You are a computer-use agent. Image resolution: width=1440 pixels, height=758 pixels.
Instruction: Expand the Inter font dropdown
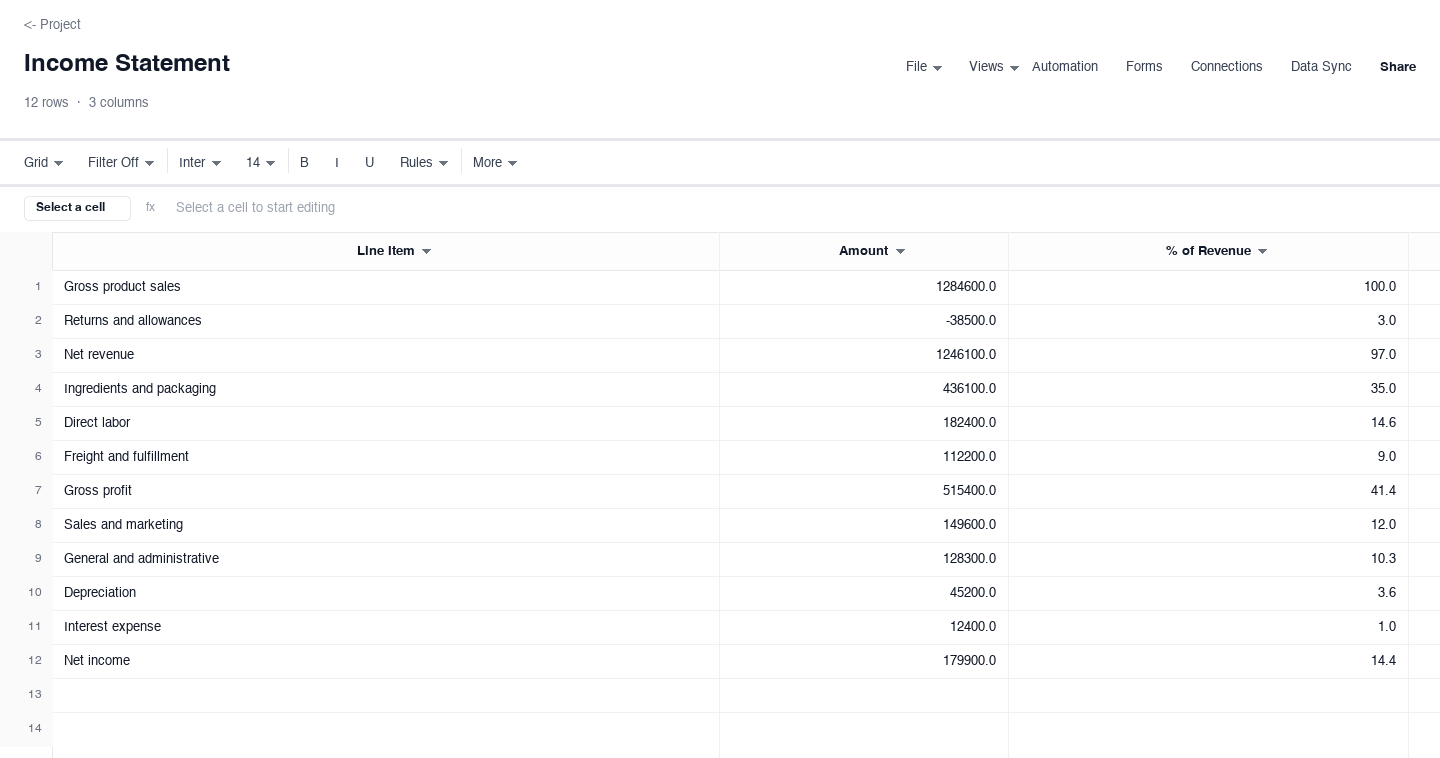pos(200,162)
